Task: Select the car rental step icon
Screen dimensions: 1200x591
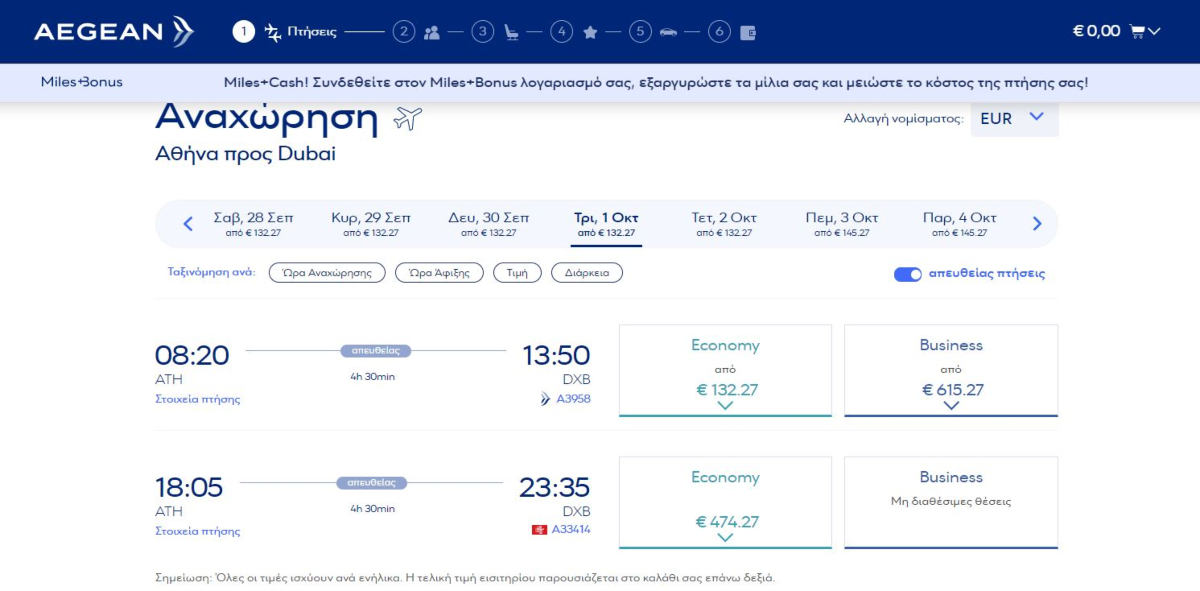Action: (668, 32)
